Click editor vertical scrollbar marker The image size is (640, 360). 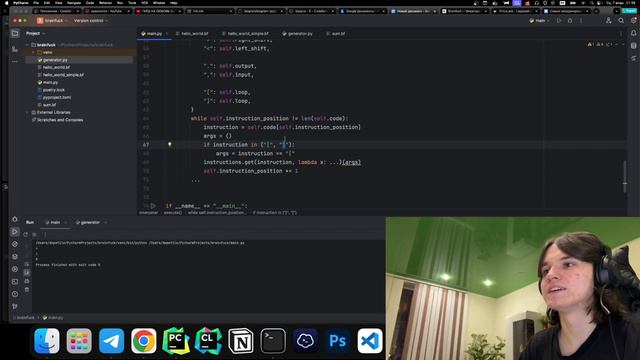pos(625,183)
